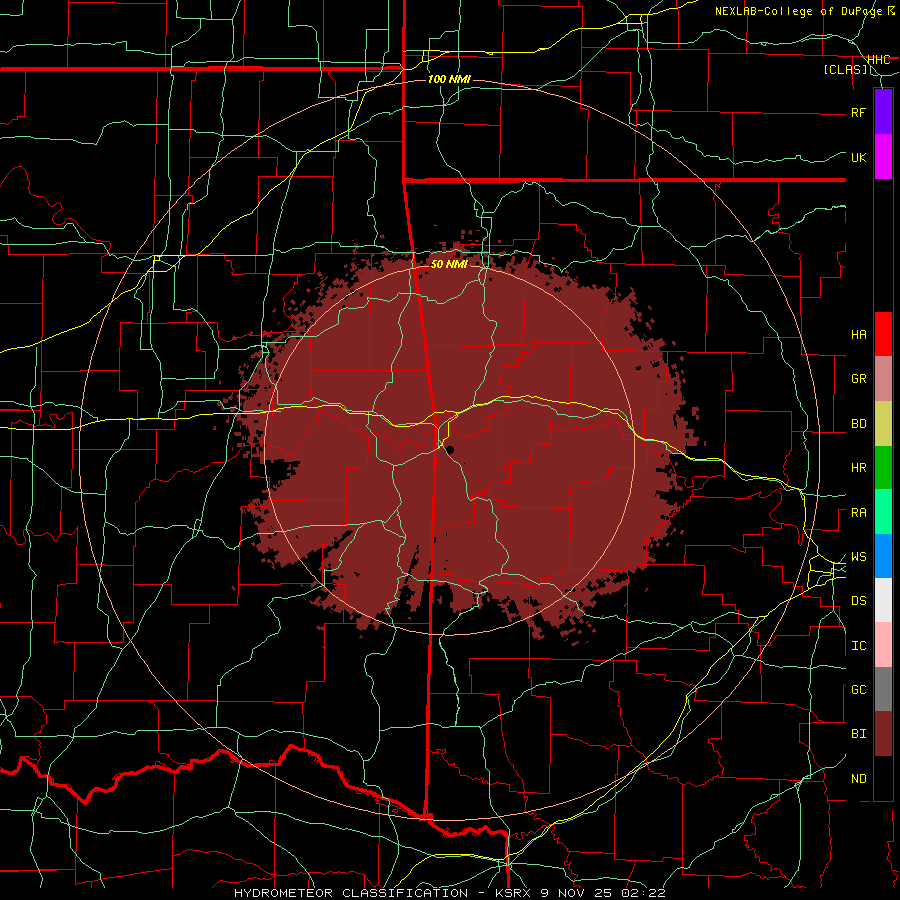The image size is (900, 900).
Task: Click the 50 NMI range ring label
Action: click(449, 264)
